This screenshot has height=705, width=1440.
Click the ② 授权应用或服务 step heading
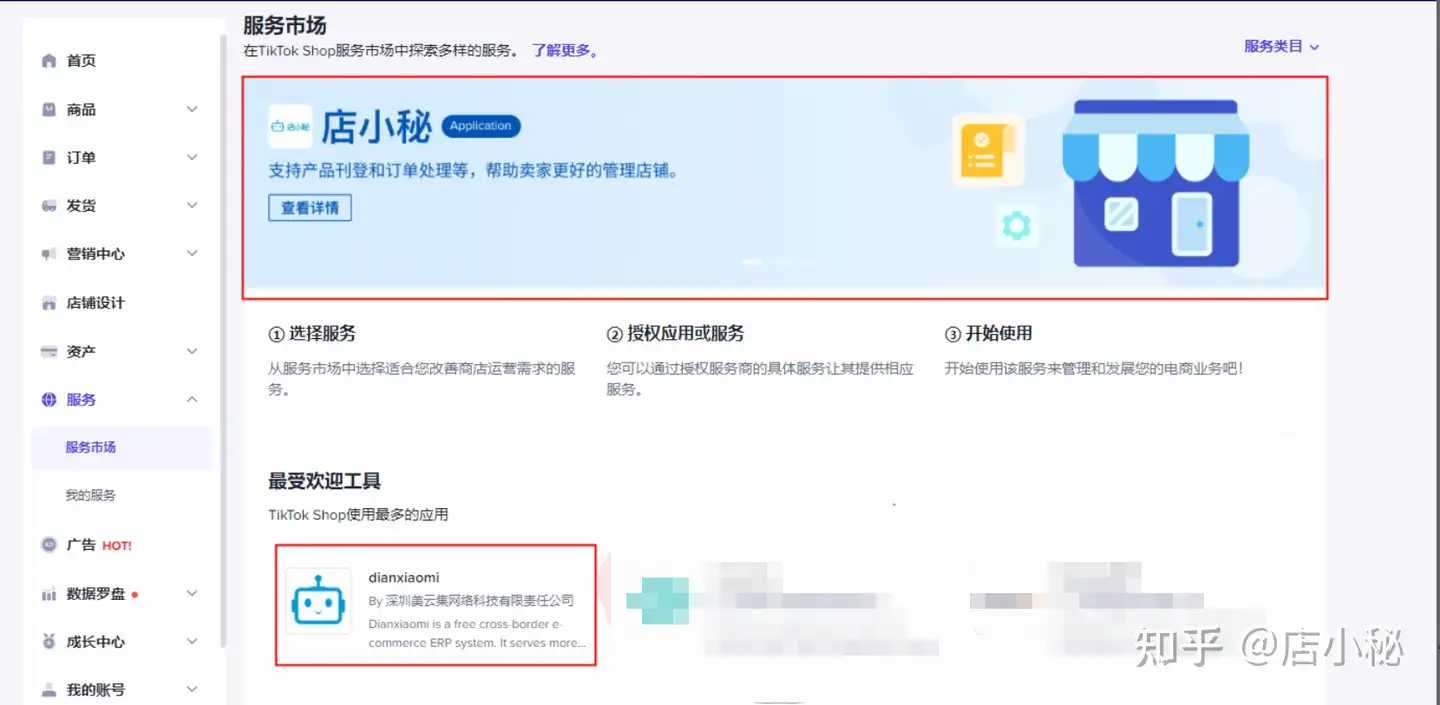tap(676, 334)
